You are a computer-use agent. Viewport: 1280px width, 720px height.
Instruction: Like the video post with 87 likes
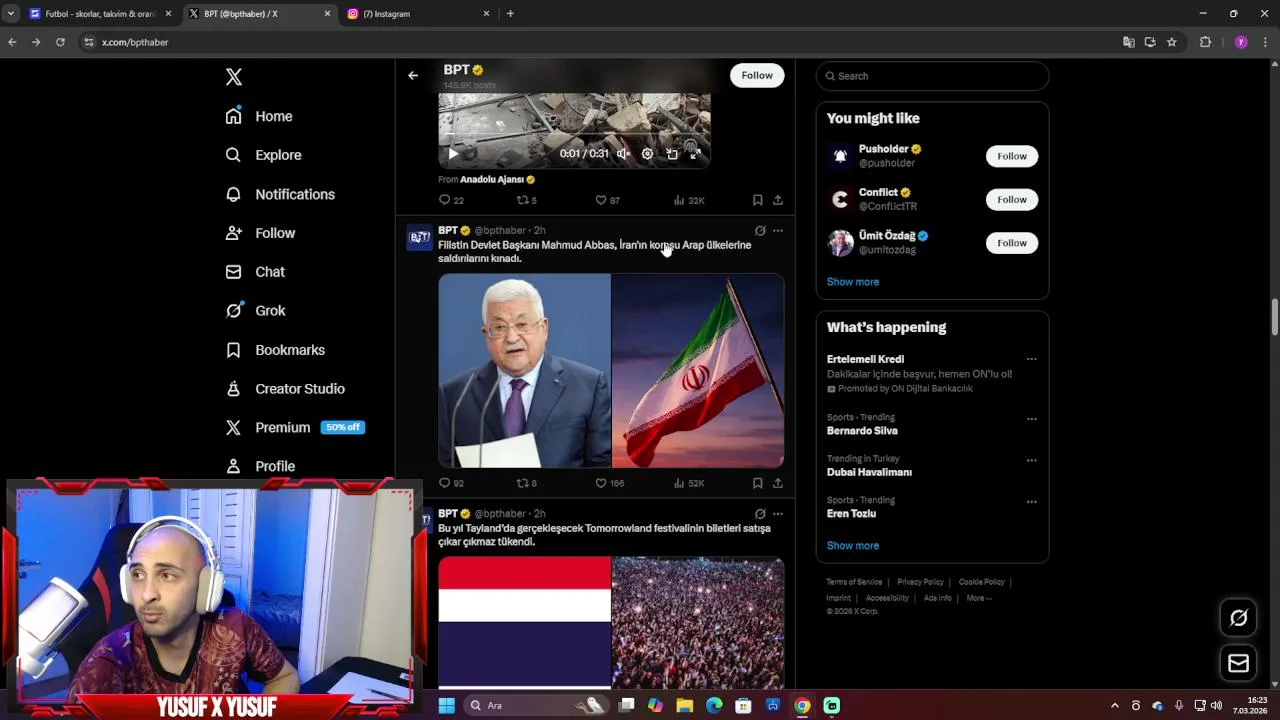[x=607, y=200]
